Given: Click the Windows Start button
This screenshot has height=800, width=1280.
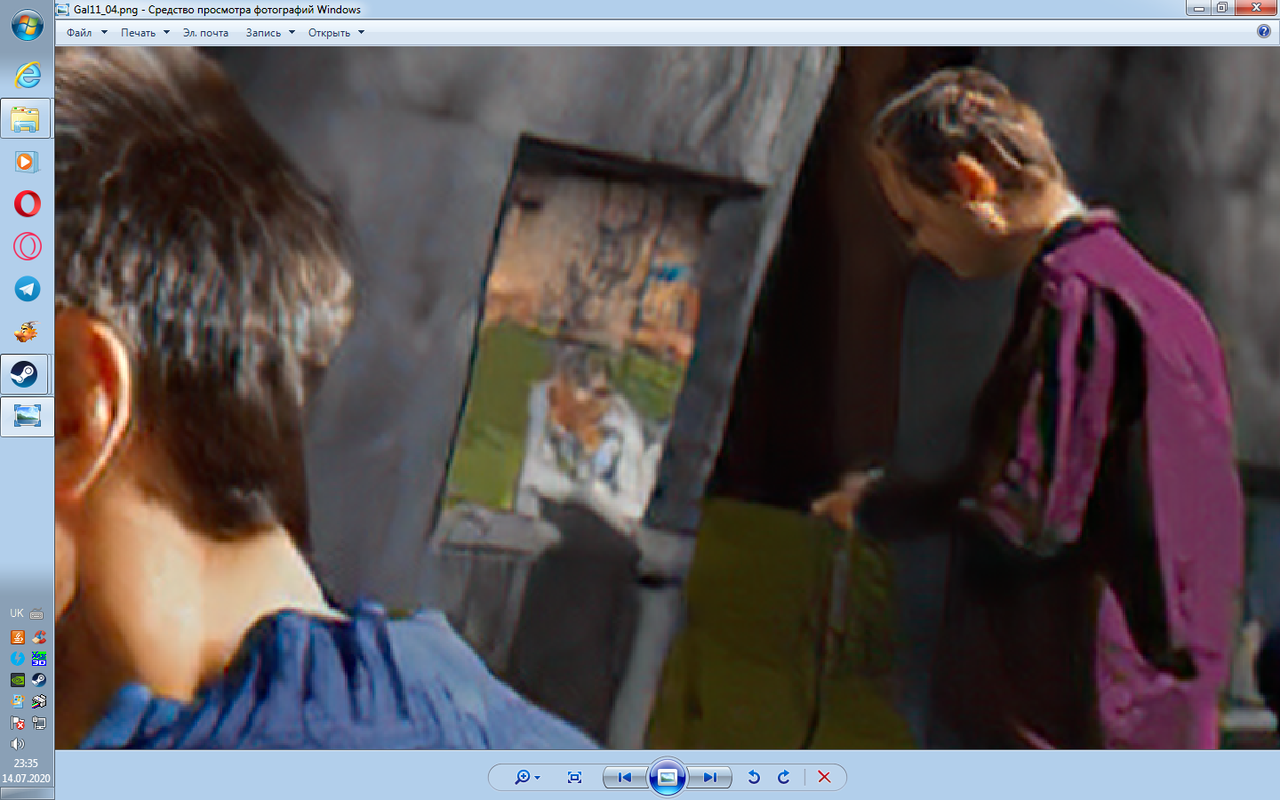Looking at the screenshot, I should point(27,25).
